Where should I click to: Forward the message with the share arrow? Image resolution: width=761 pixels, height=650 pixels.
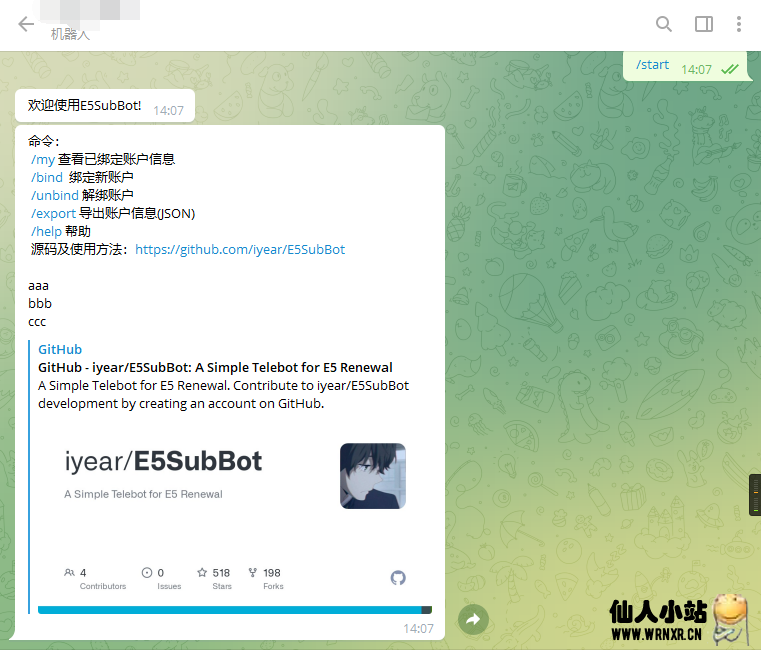click(x=473, y=619)
